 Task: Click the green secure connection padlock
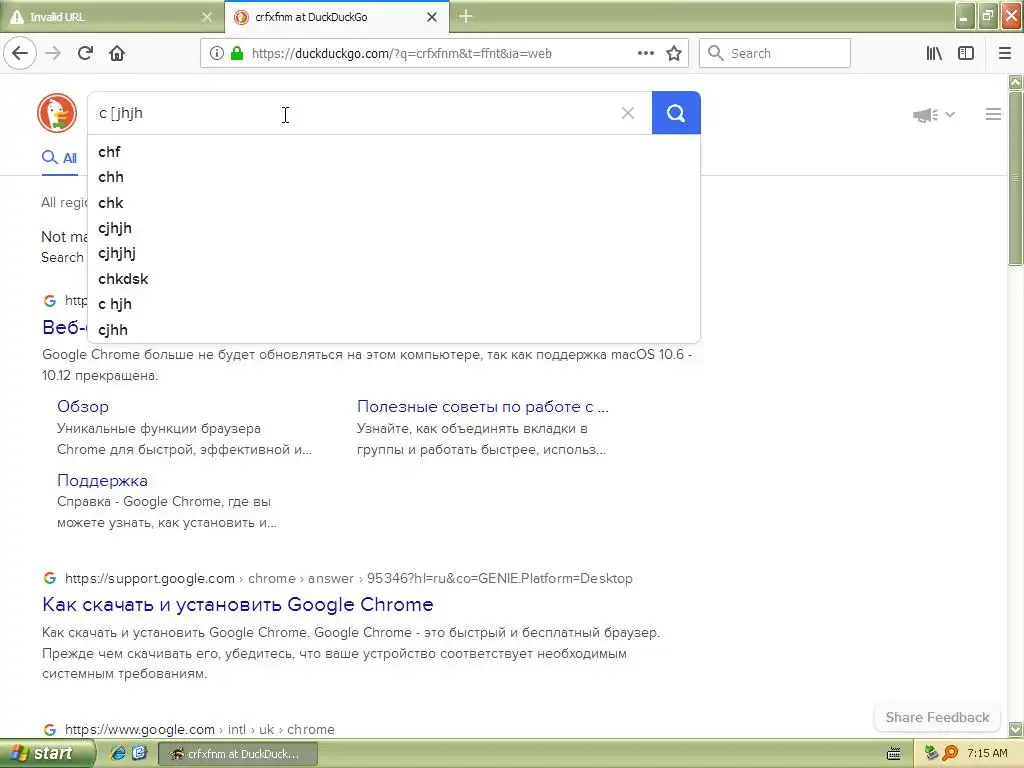pos(236,54)
